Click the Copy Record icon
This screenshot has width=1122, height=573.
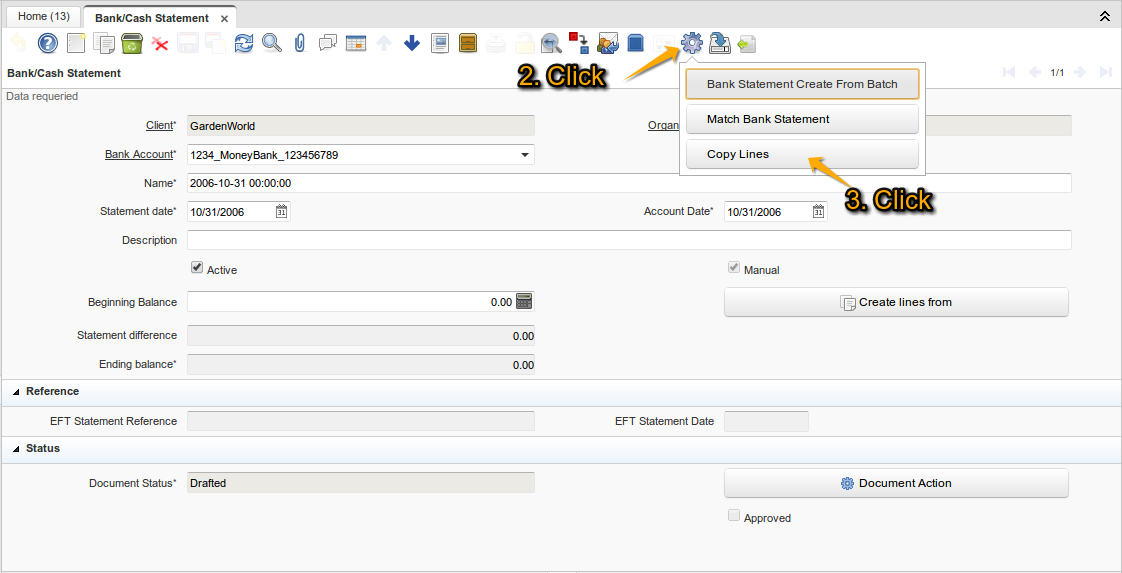click(104, 44)
